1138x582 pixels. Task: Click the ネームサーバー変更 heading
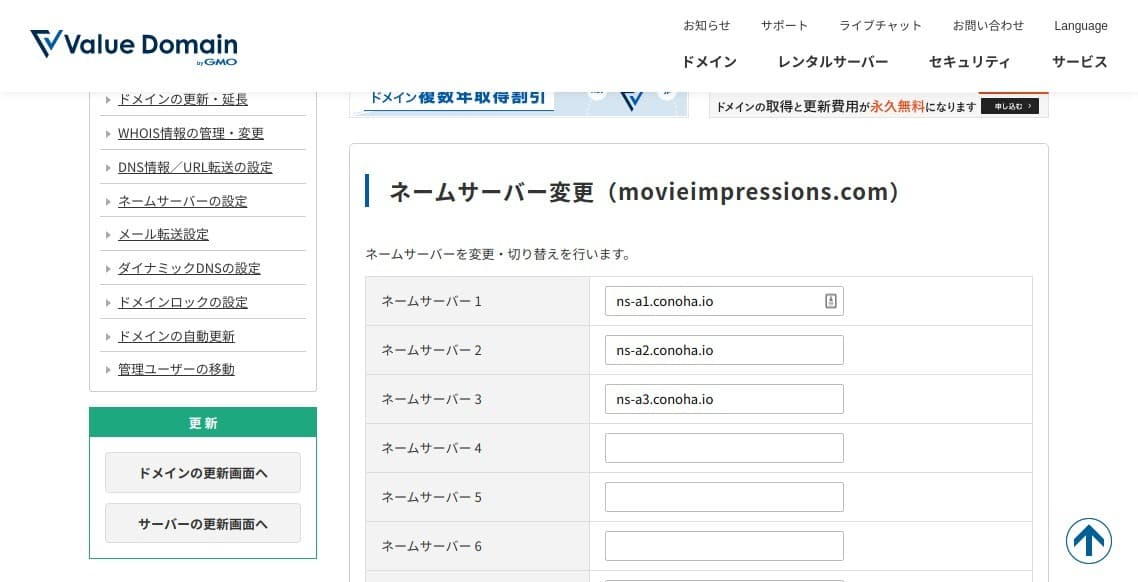tap(644, 192)
